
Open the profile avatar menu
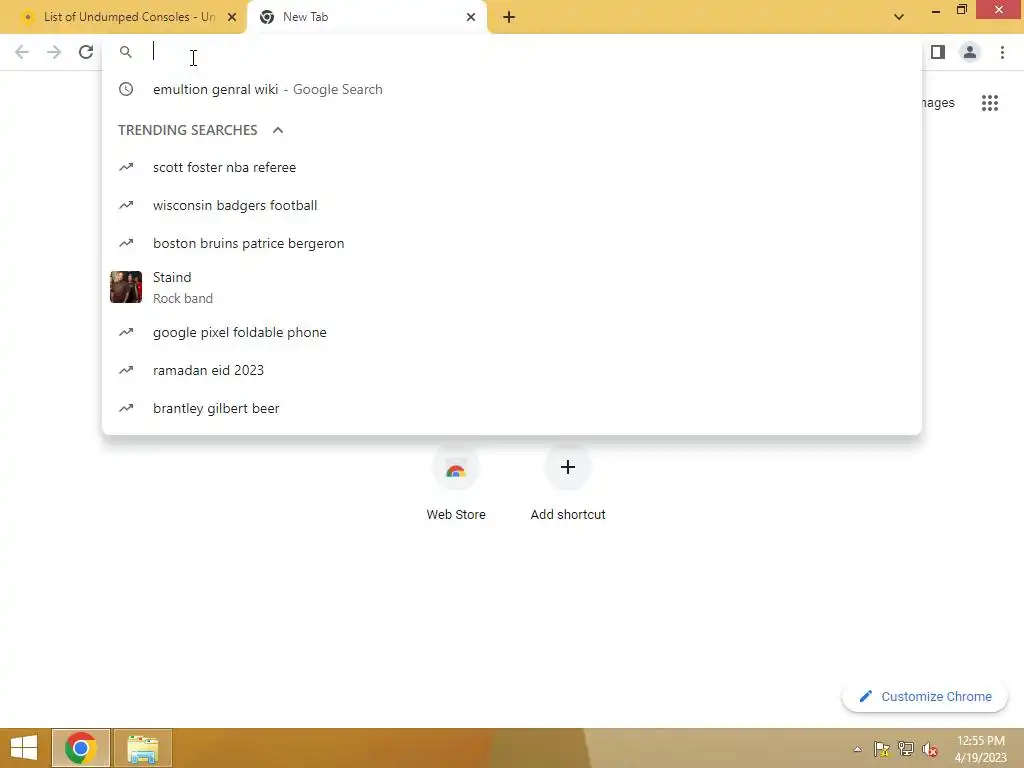(970, 52)
